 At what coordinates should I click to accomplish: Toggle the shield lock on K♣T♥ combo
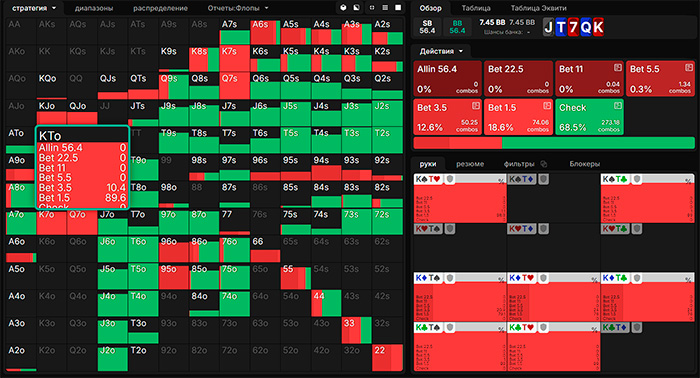tap(543, 328)
